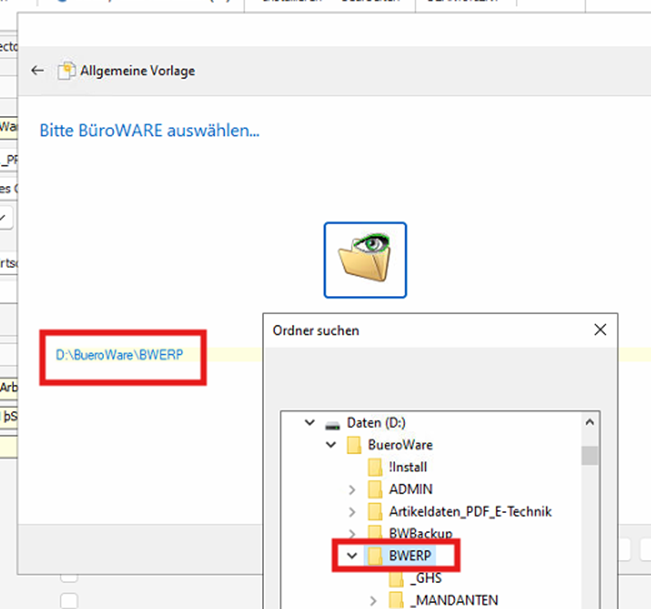Select the BWBackup folder
Screen dimensions: 651x609
click(421, 533)
